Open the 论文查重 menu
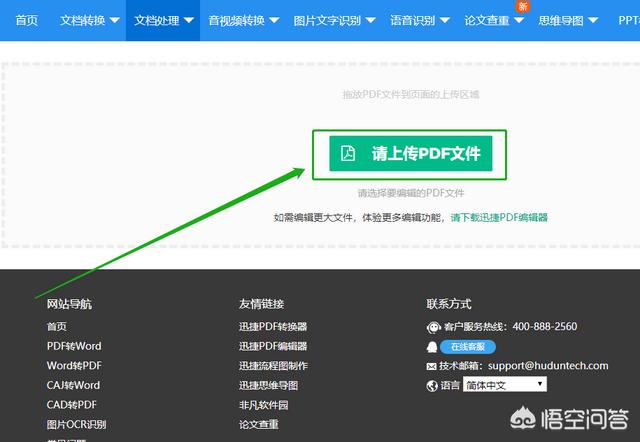The image size is (640, 442). click(x=487, y=20)
